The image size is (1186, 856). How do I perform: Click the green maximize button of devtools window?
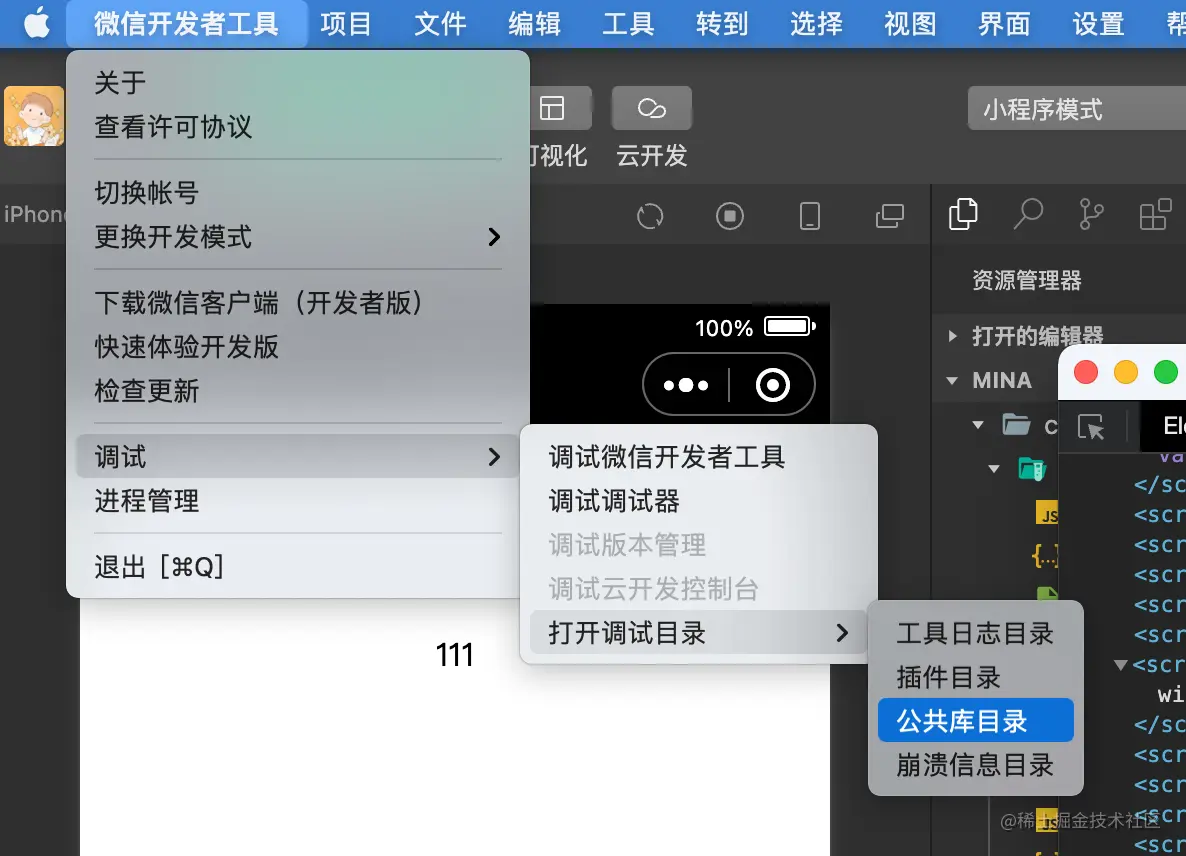click(1166, 372)
